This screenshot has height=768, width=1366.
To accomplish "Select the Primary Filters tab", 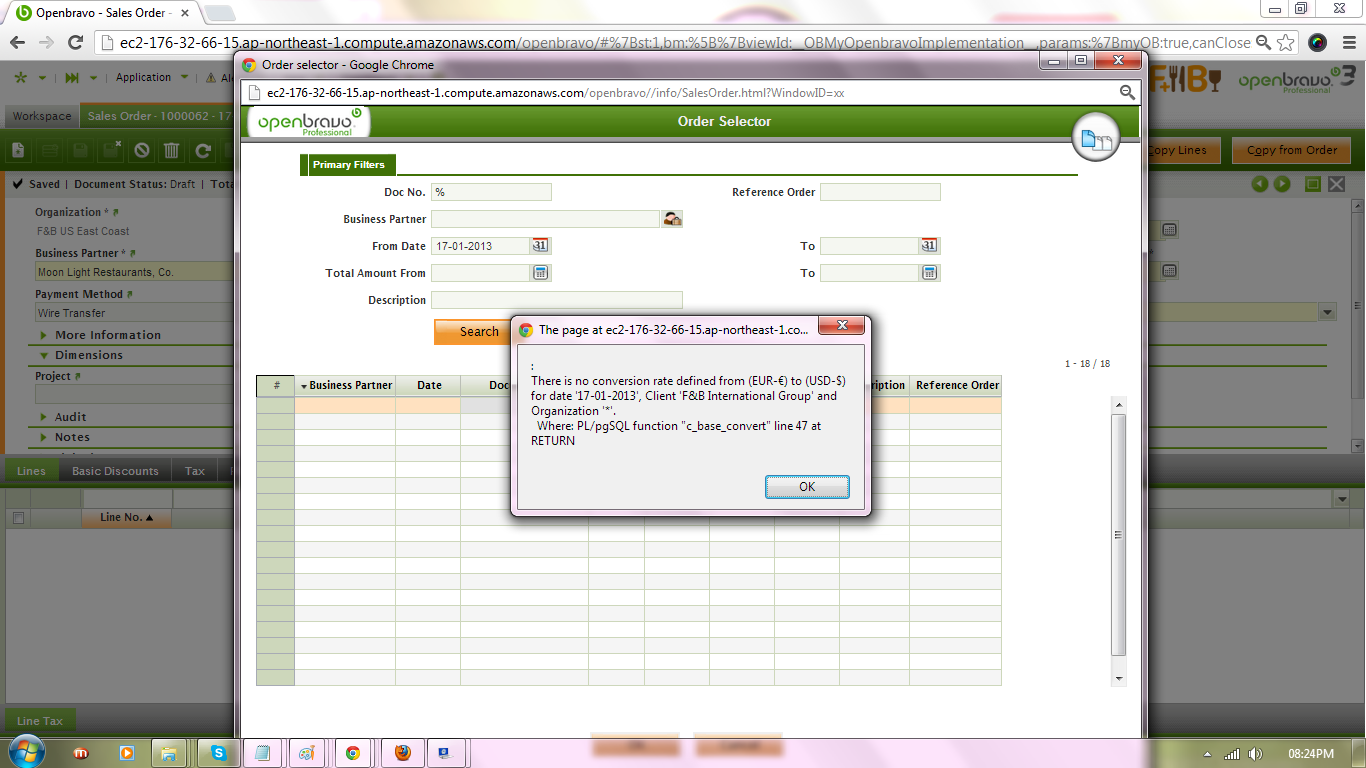I will point(348,165).
